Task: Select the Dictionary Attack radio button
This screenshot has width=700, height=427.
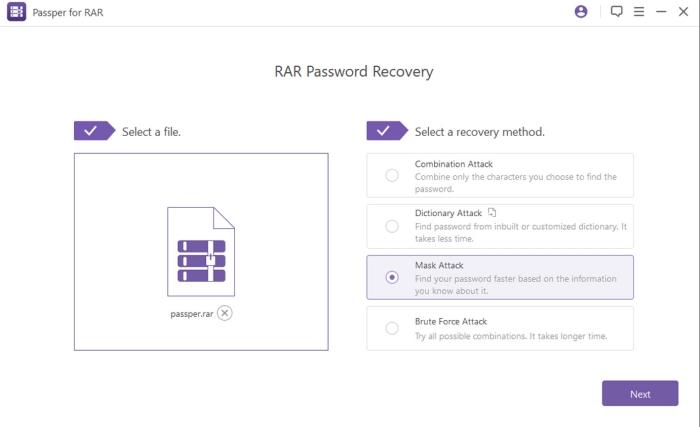Action: tap(392, 226)
